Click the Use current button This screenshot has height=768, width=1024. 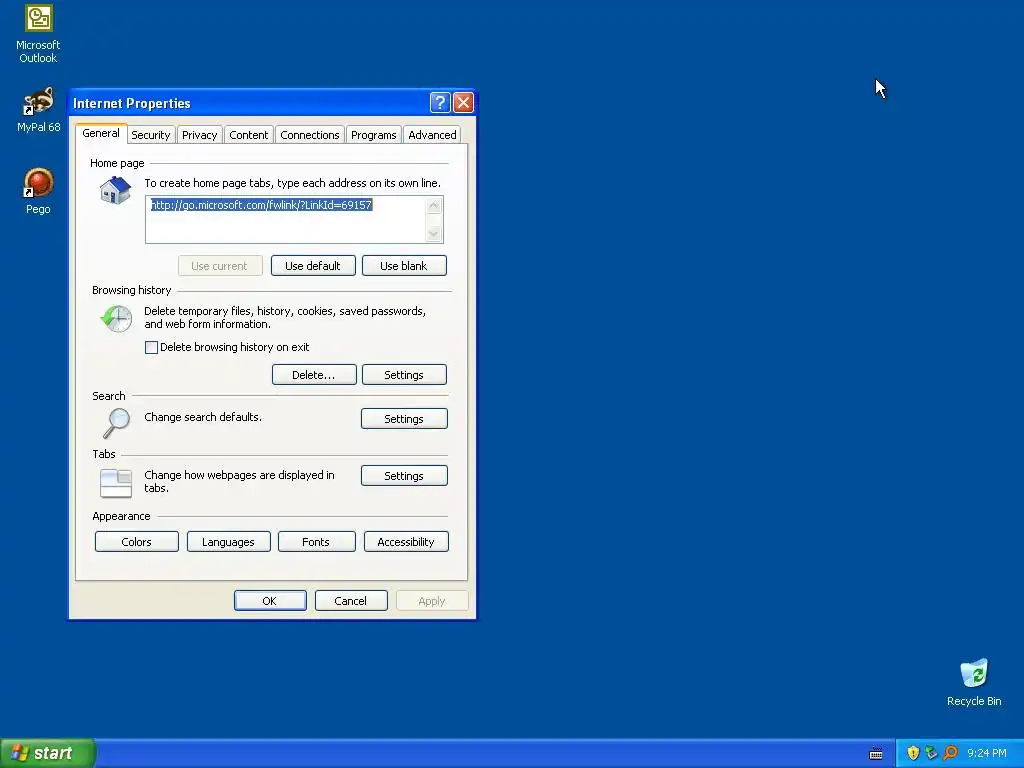tap(220, 266)
